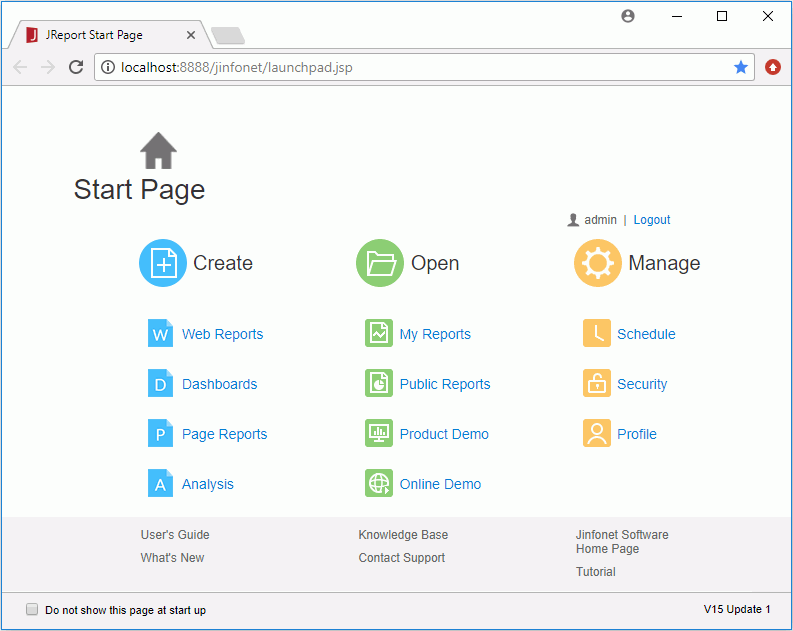Image resolution: width=793 pixels, height=631 pixels.
Task: Click the Dashboards D icon
Action: click(x=160, y=383)
